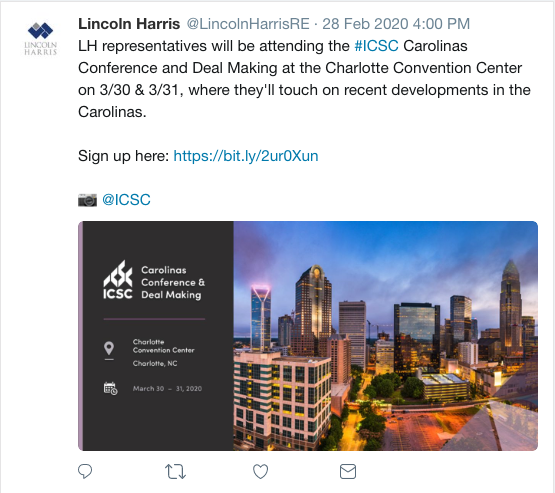The image size is (555, 493).
Task: Click the calendar icon in banner
Action: click(110, 388)
